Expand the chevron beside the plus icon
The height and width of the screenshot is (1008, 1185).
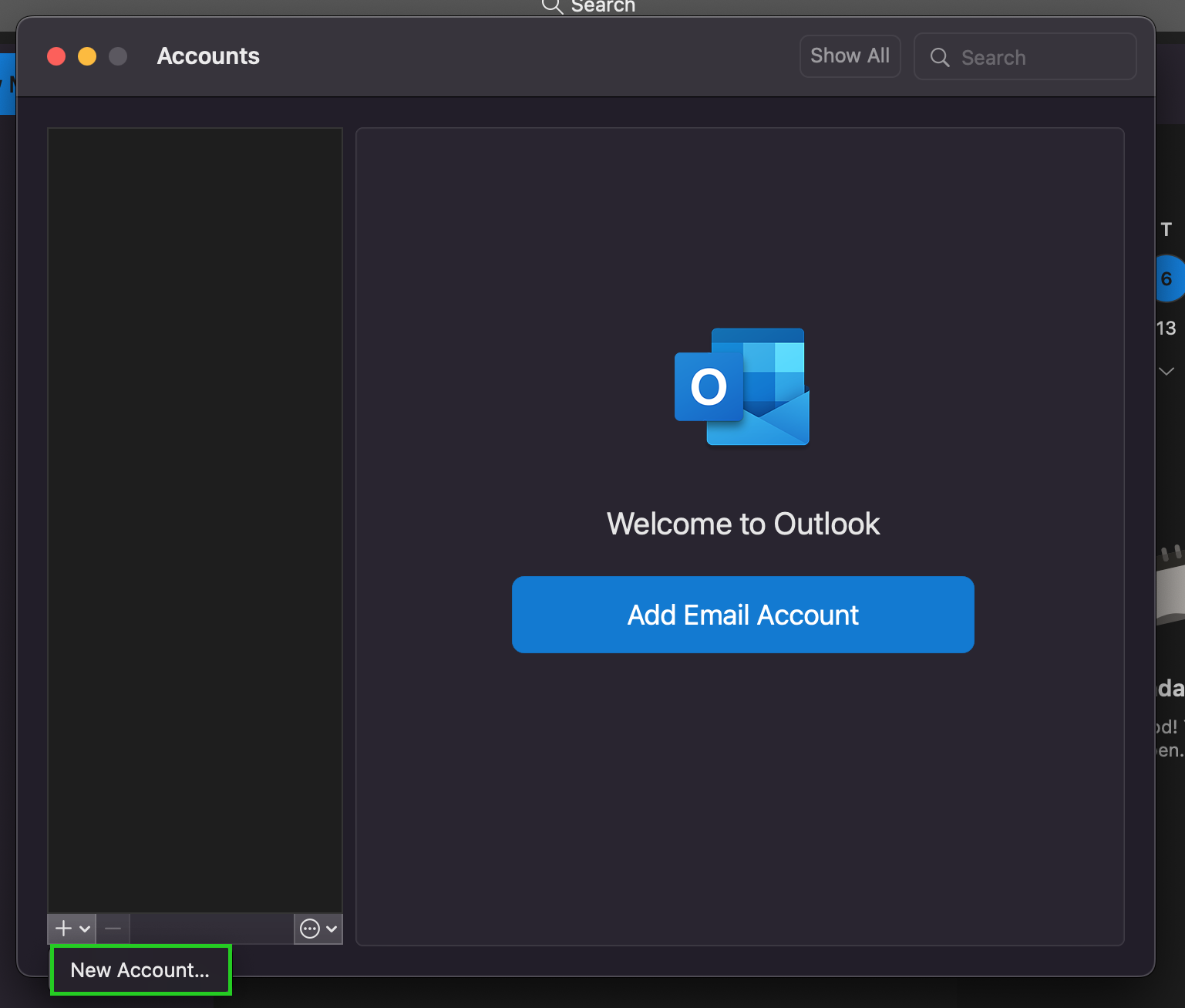point(86,929)
